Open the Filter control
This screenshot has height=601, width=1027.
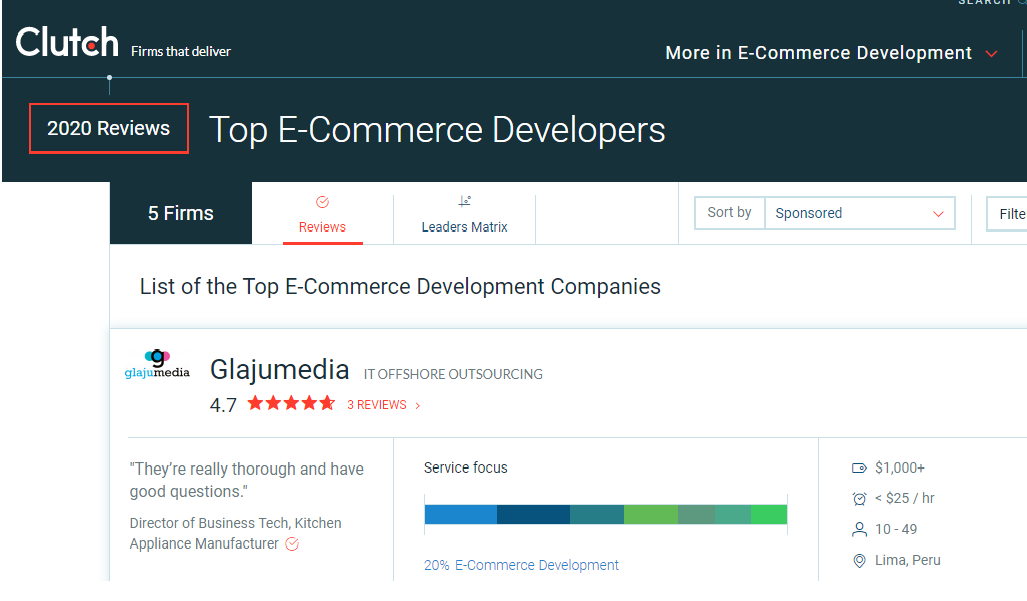click(1008, 213)
